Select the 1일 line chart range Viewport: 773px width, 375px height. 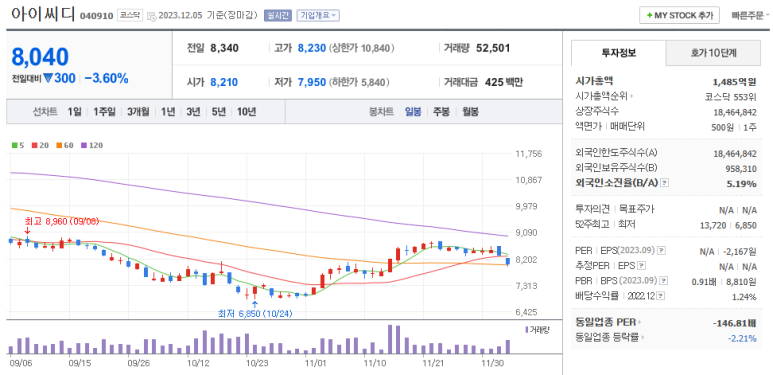[x=74, y=111]
